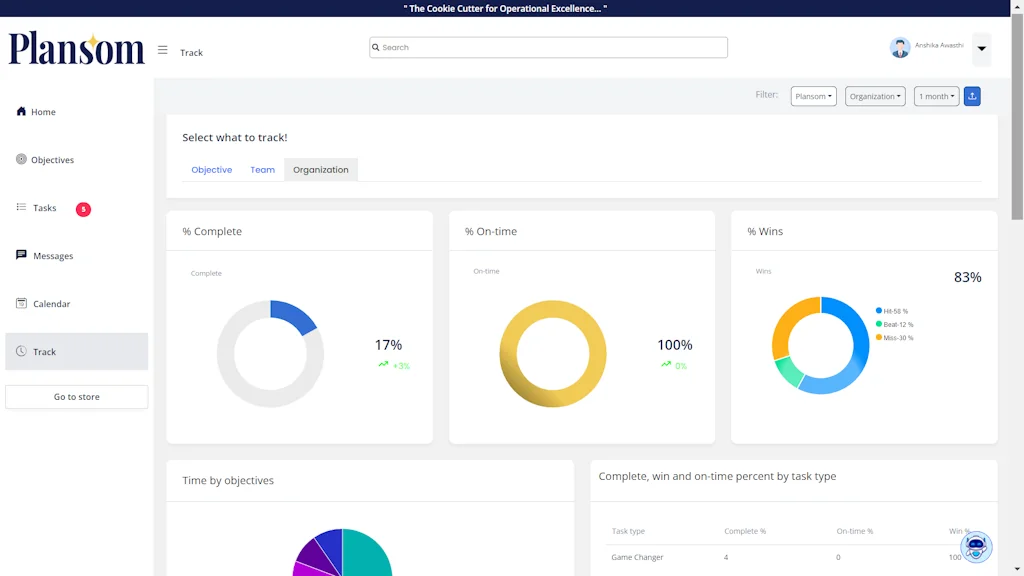Expand the 1 month period dropdown
1024x576 pixels.
tap(936, 96)
